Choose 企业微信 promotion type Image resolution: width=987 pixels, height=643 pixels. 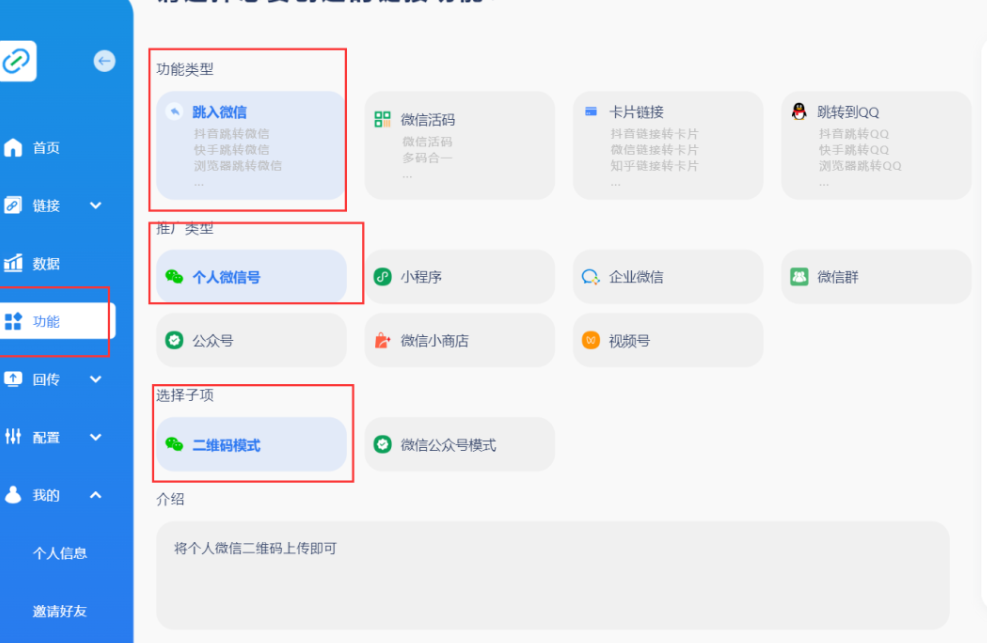[x=668, y=277]
